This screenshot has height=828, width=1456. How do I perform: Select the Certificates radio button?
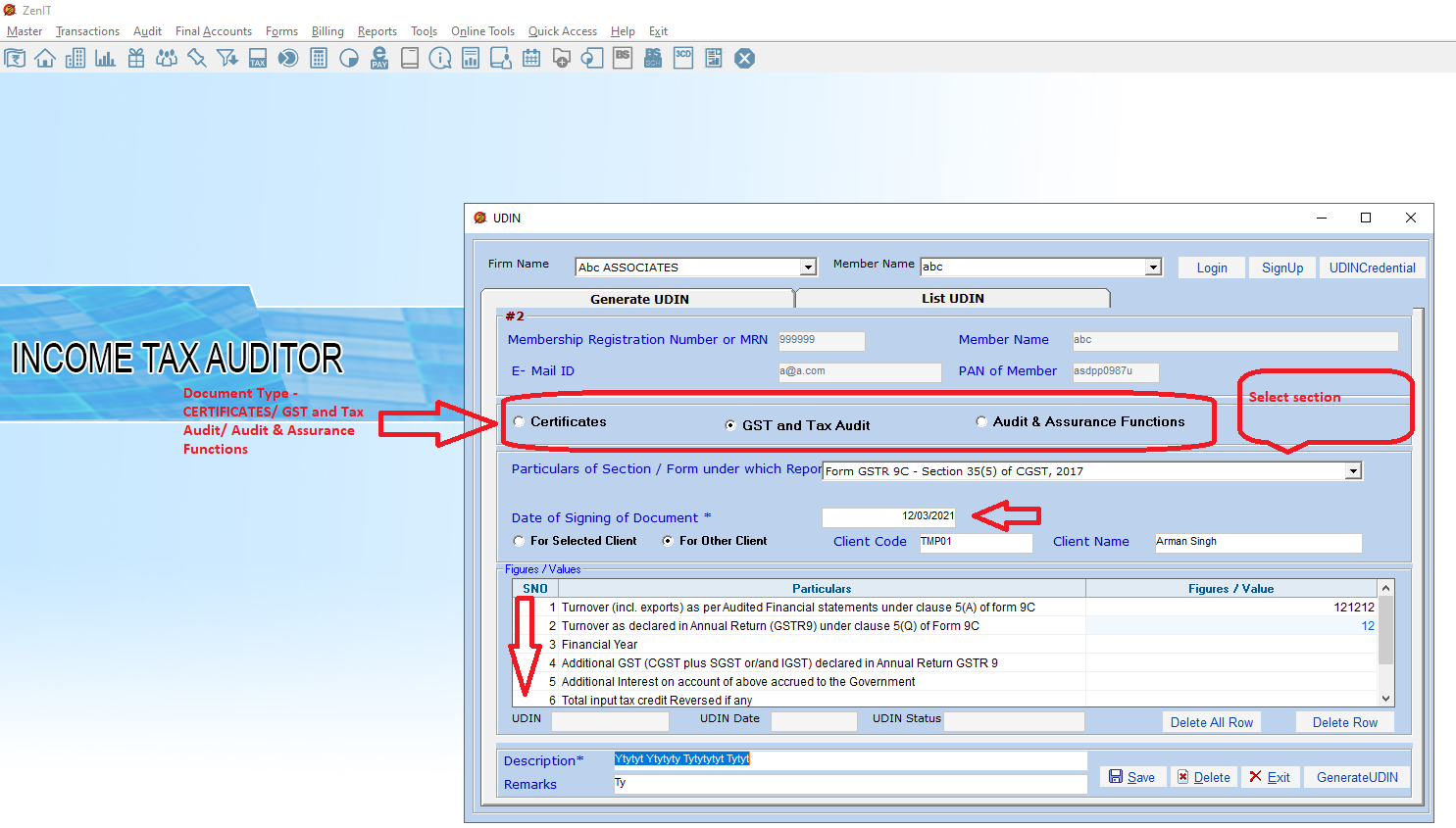[x=519, y=422]
